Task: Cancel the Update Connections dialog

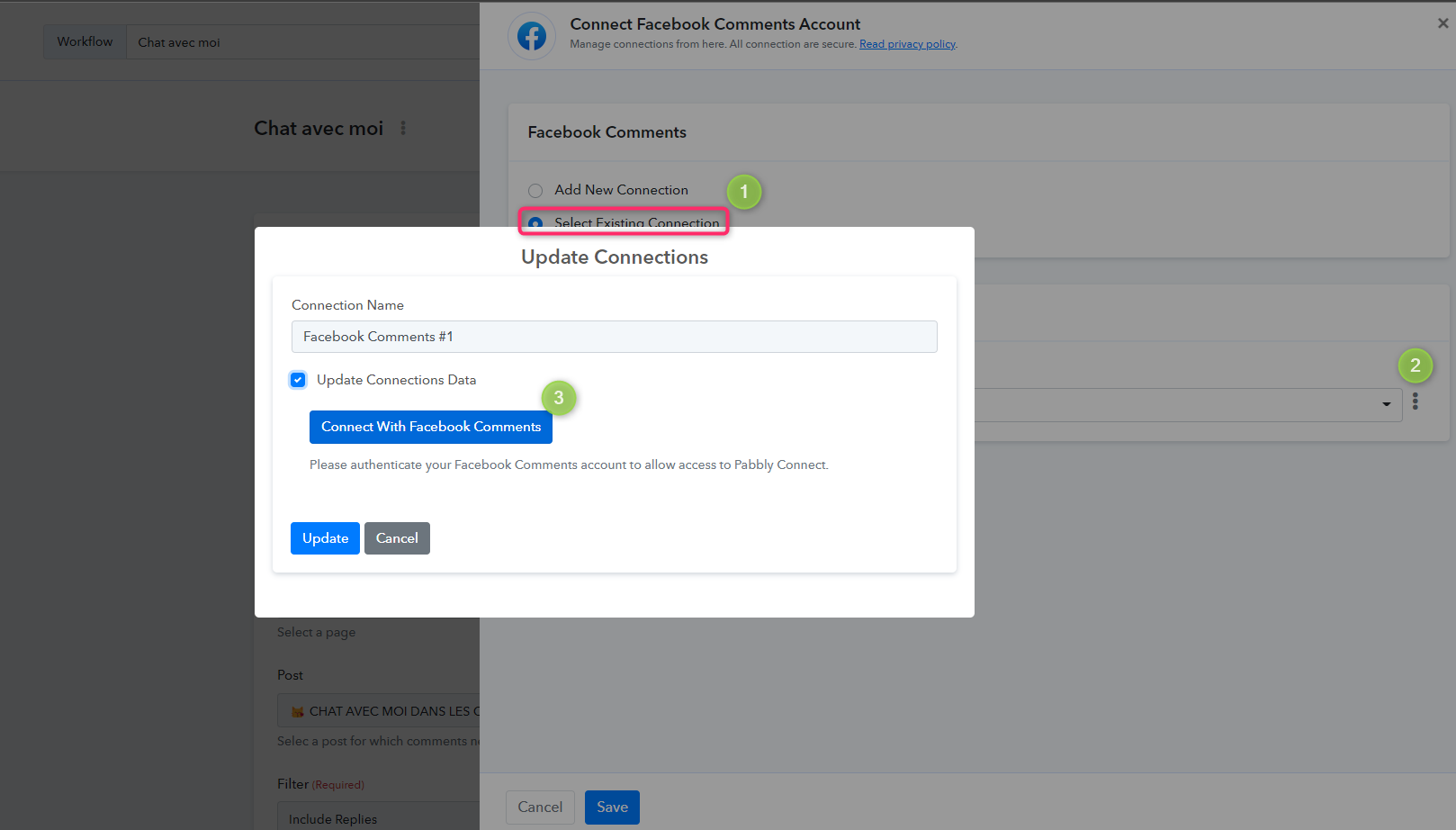Action: pos(397,538)
